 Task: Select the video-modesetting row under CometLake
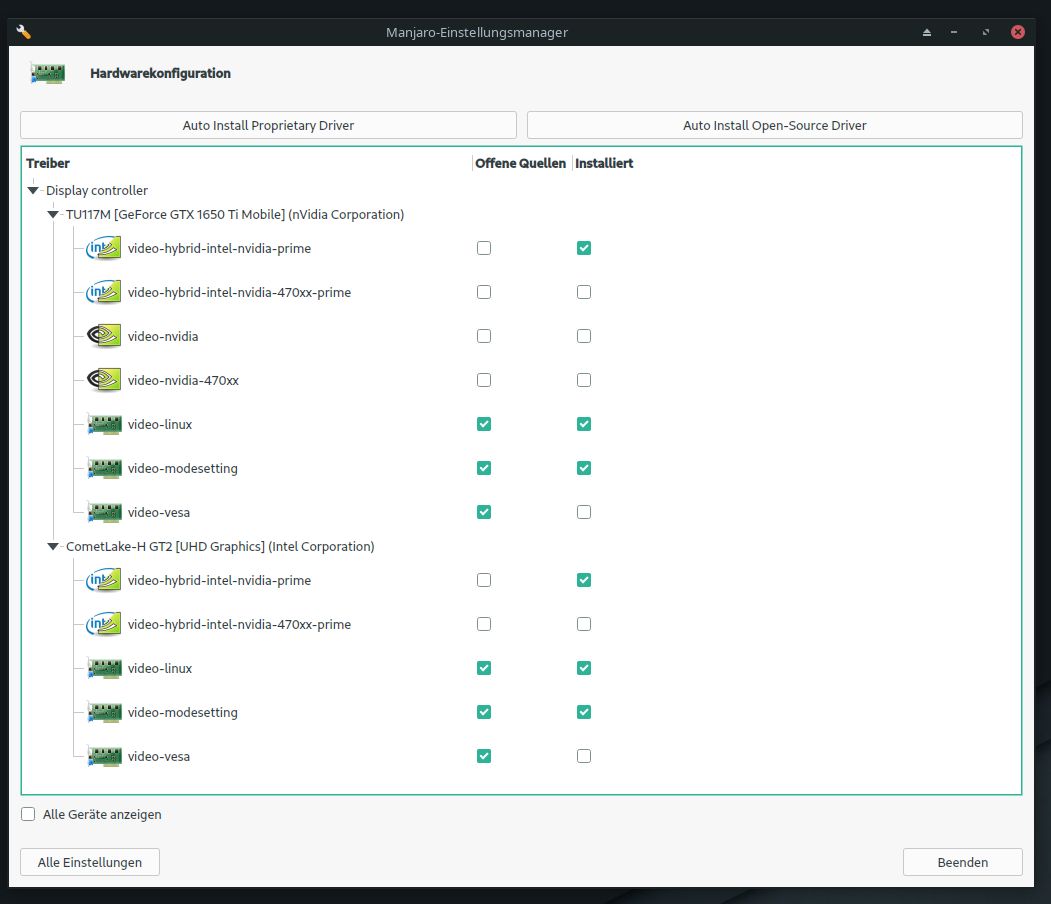tap(182, 712)
